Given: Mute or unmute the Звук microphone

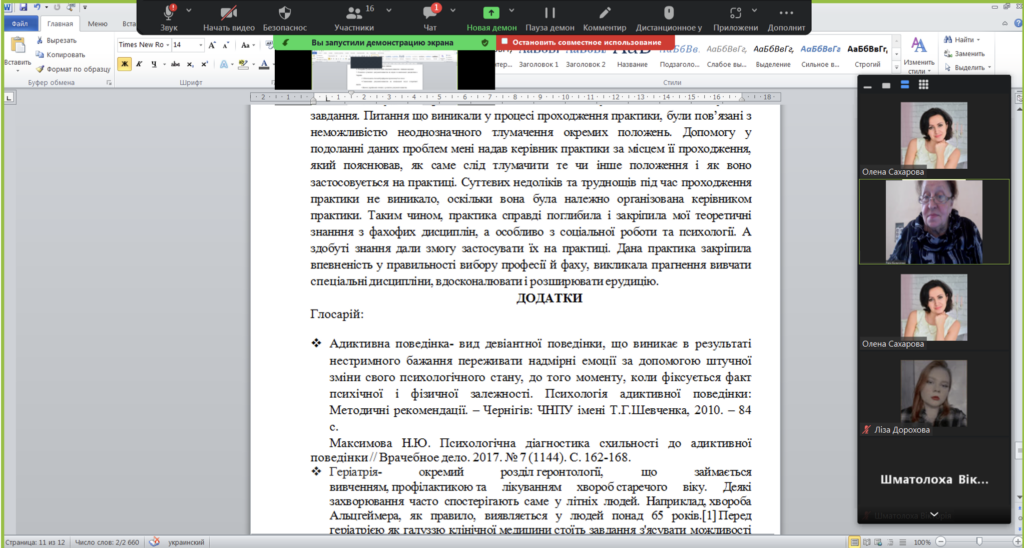Looking at the screenshot, I should (168, 18).
